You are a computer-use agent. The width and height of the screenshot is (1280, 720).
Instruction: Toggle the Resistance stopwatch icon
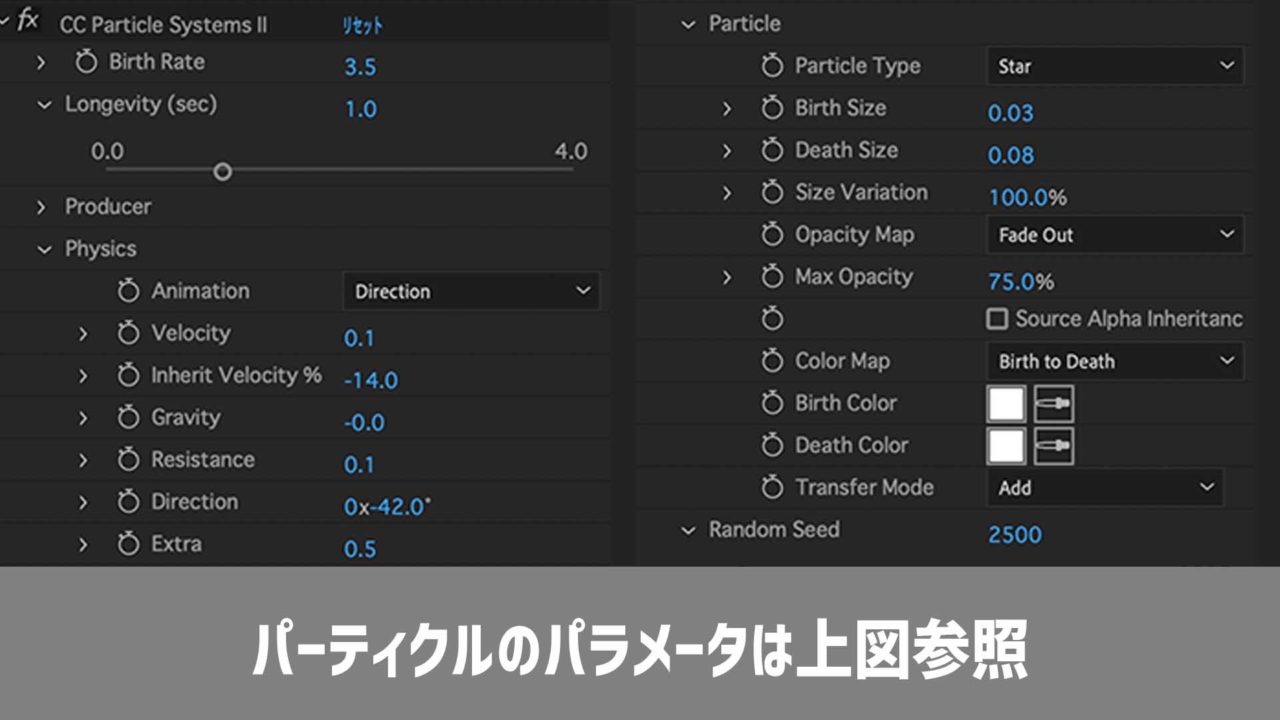click(x=128, y=460)
